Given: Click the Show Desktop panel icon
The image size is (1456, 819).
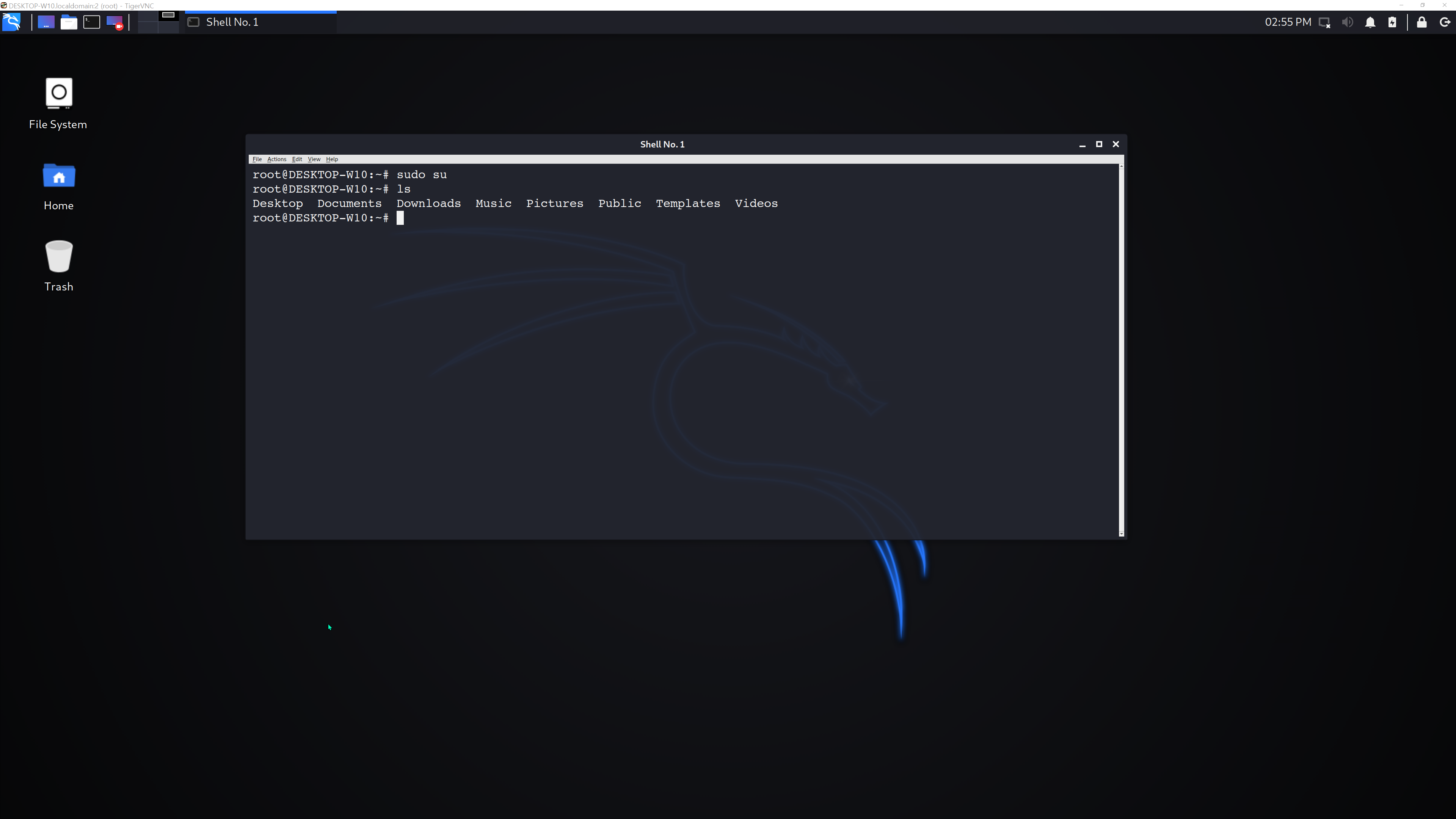Looking at the screenshot, I should coord(46,22).
